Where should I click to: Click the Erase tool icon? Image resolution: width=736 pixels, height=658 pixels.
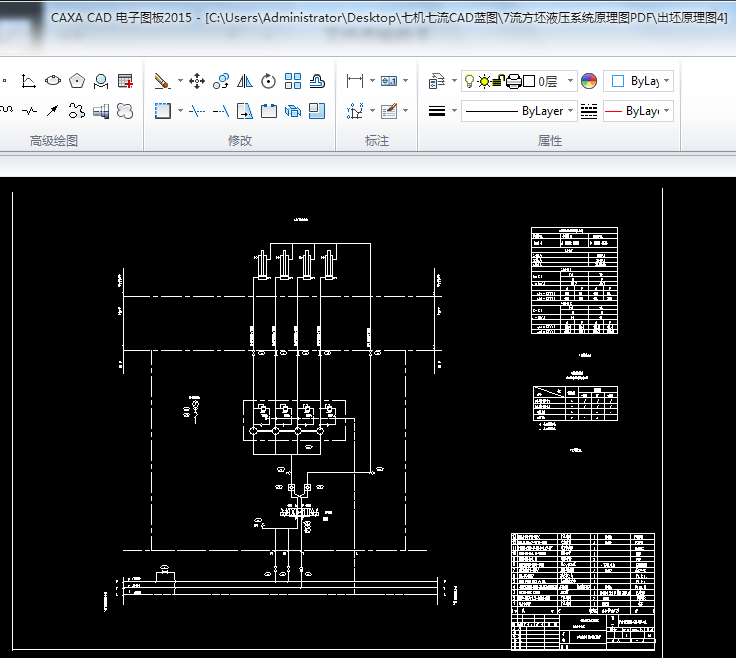163,81
